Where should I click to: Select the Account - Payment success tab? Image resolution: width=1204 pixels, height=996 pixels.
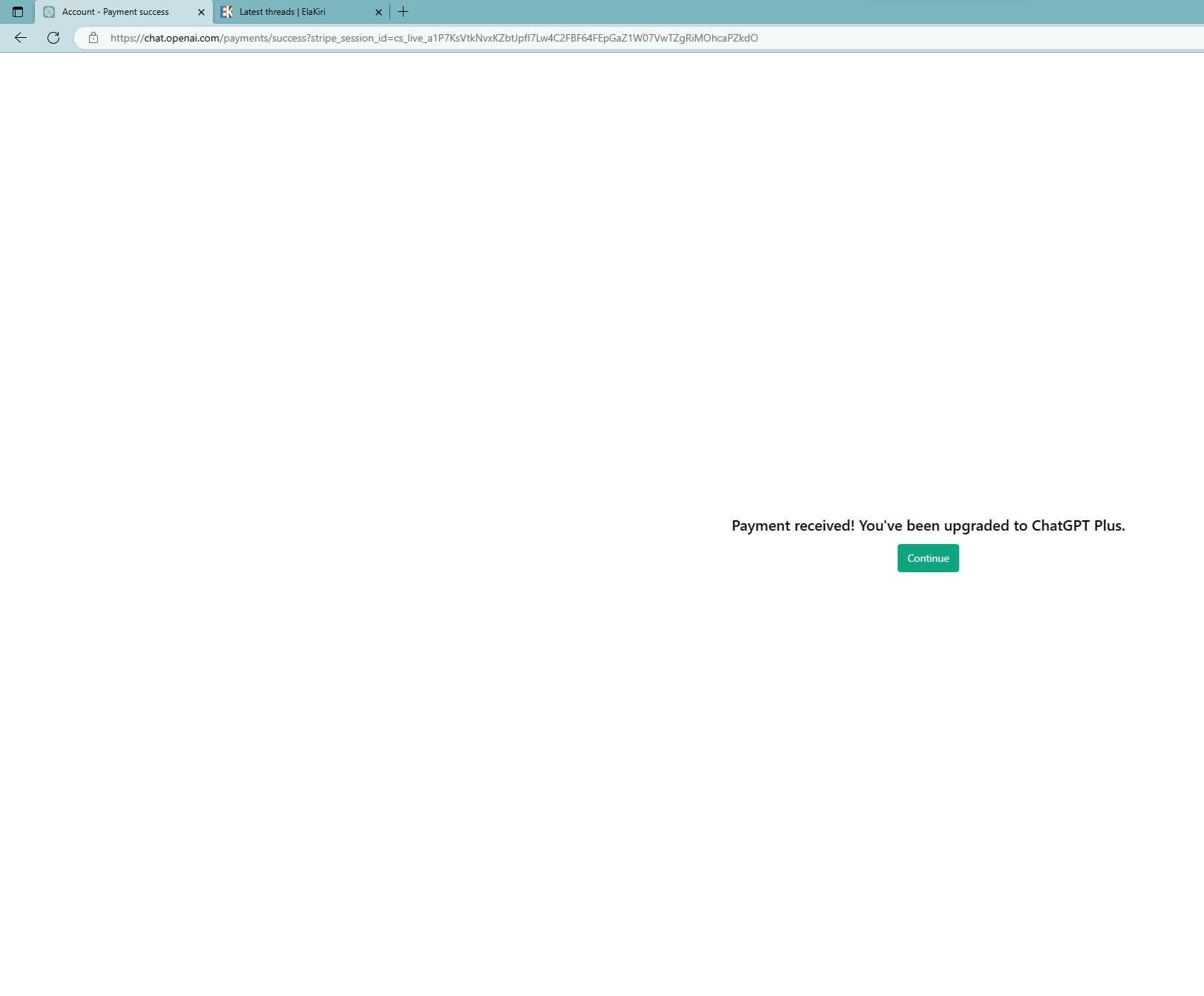[x=124, y=12]
